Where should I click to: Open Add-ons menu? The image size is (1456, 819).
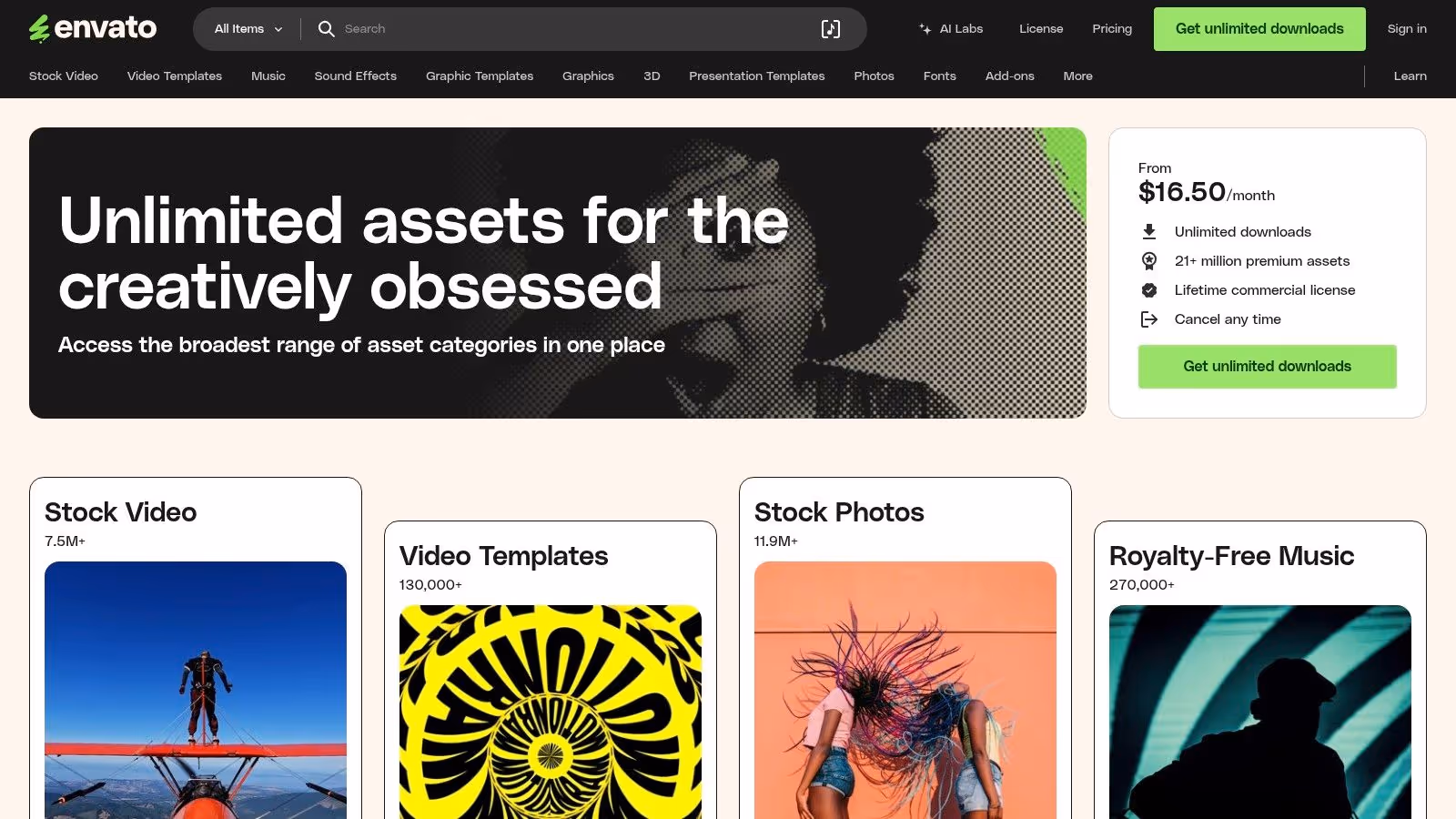1010,76
